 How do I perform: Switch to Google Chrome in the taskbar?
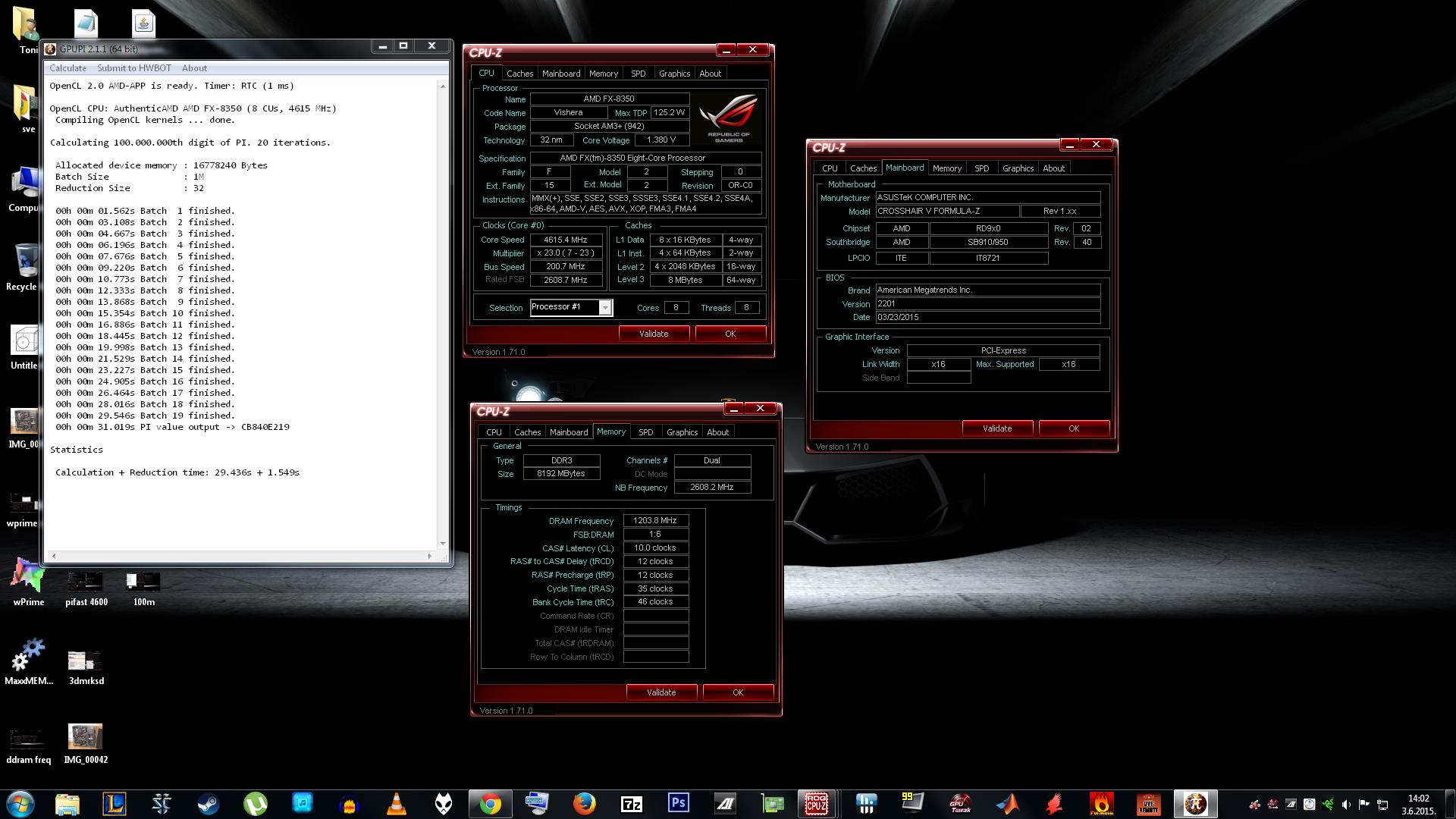[491, 803]
